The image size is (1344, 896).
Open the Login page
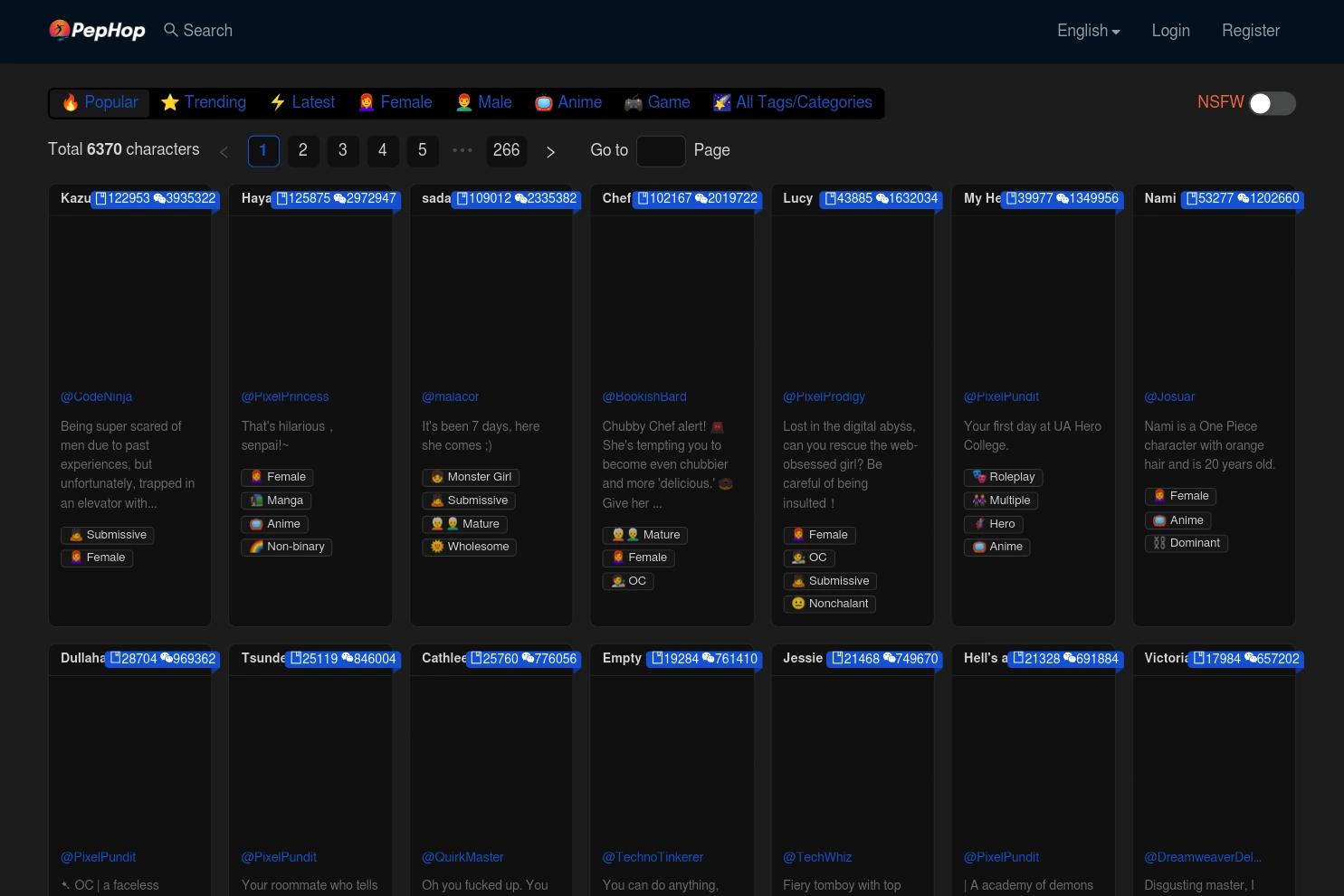tap(1170, 31)
